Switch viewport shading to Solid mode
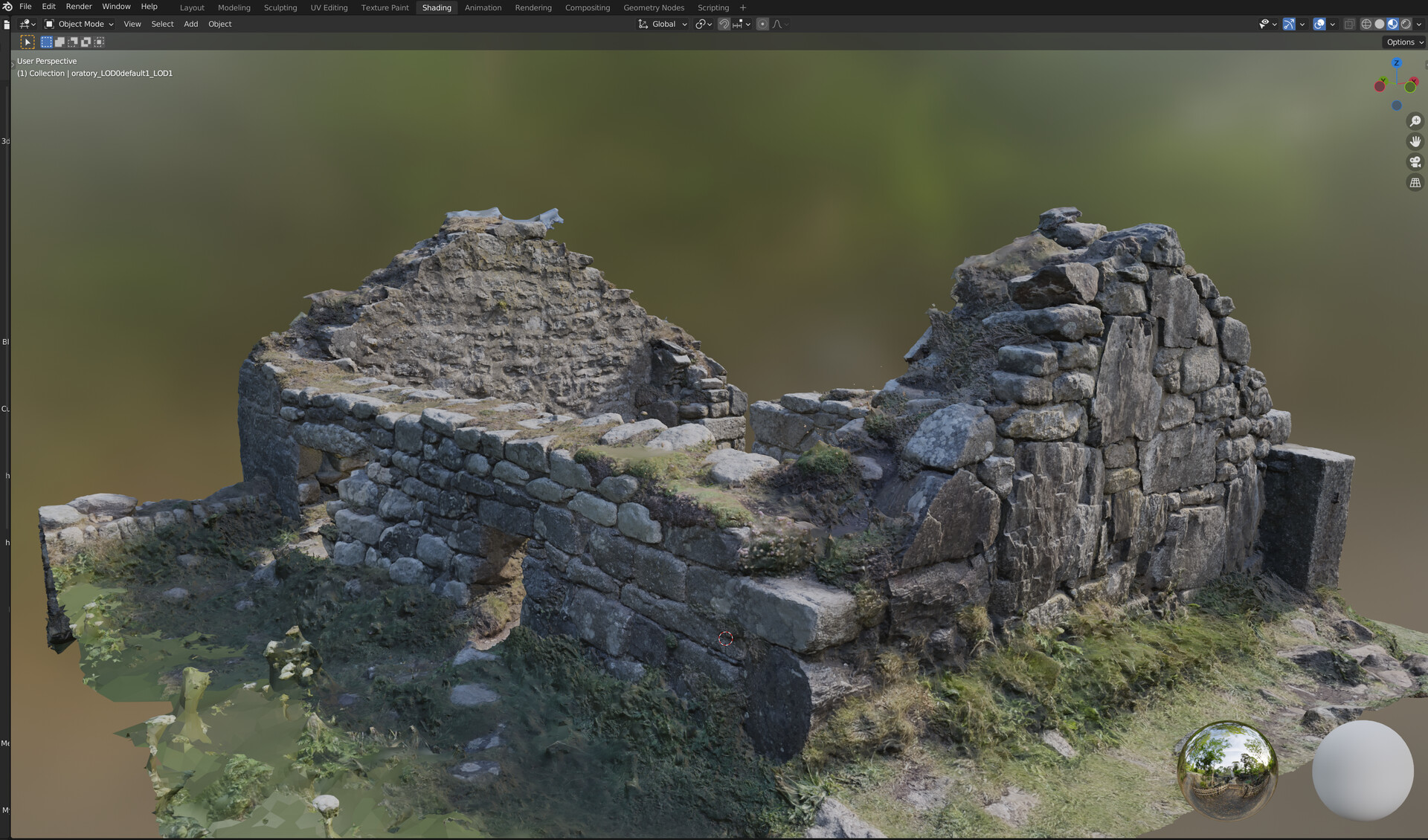The width and height of the screenshot is (1428, 840). [1379, 24]
